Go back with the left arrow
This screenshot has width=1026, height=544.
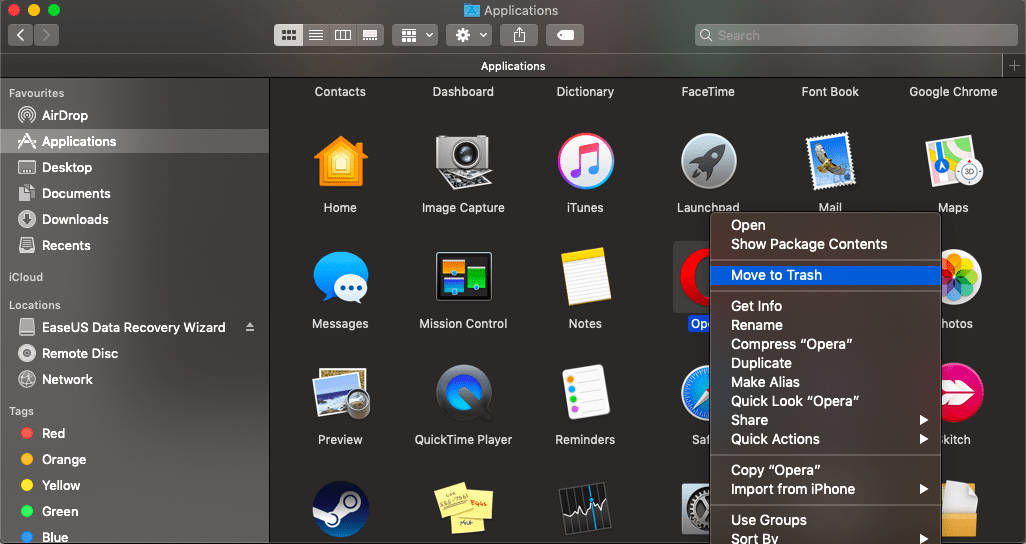[21, 35]
